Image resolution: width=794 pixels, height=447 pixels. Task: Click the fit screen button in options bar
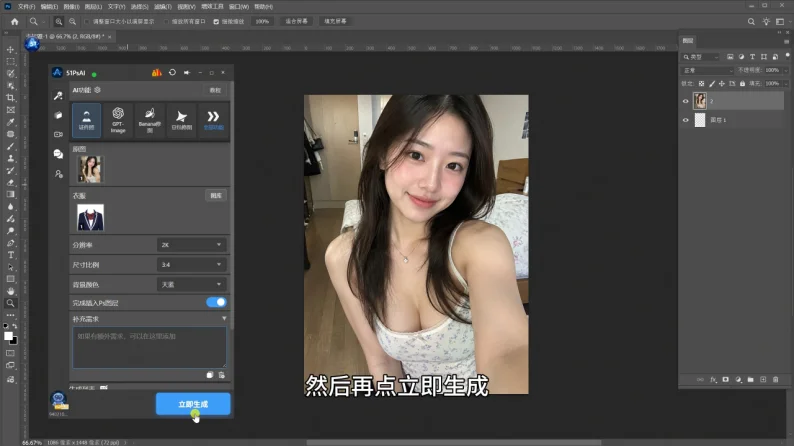(296, 22)
